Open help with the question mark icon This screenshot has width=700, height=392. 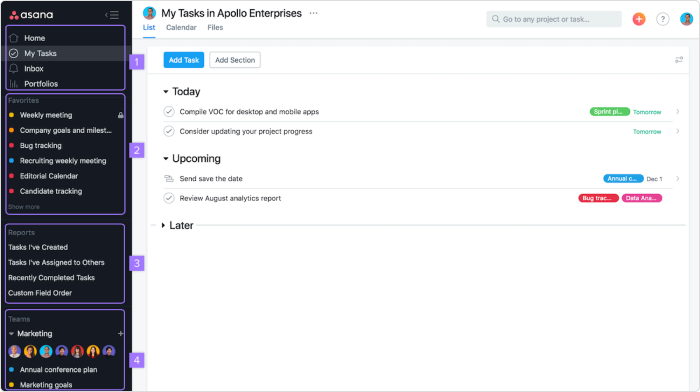click(662, 19)
